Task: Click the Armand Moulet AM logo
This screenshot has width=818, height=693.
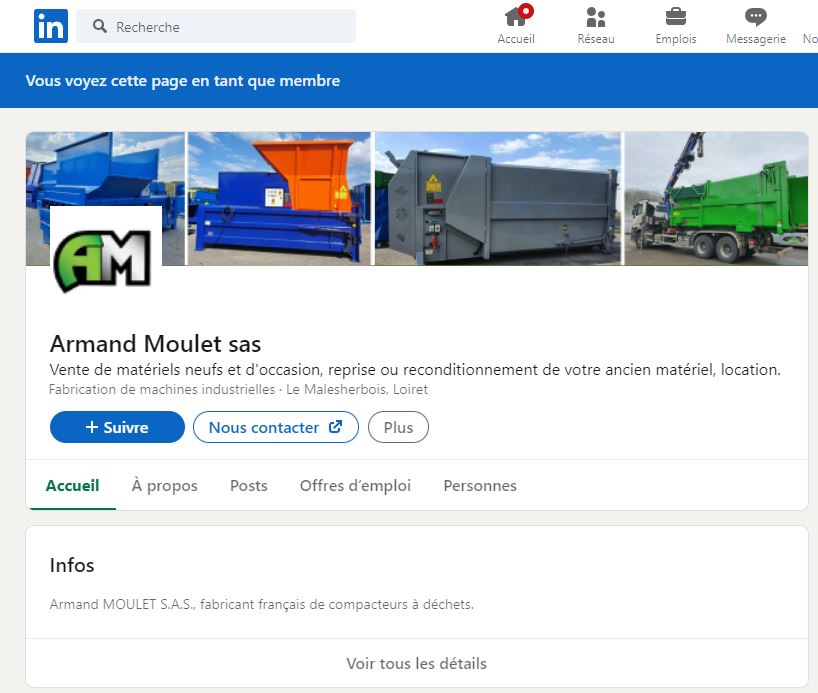Action: [x=106, y=259]
